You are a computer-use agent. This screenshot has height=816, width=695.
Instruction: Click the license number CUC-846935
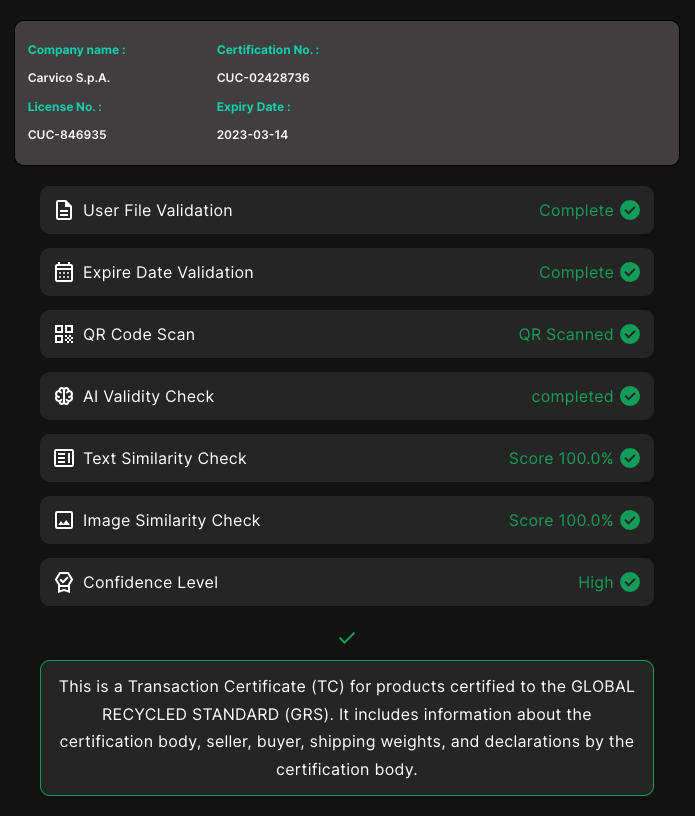pyautogui.click(x=67, y=135)
